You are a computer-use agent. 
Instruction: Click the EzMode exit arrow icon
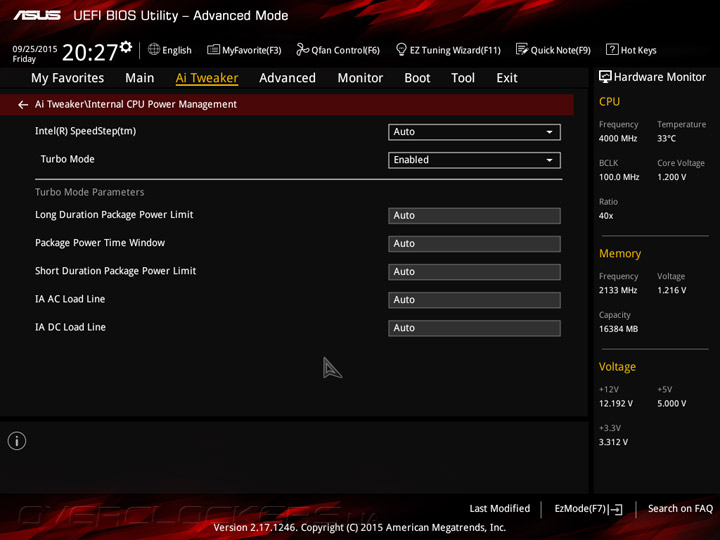pos(616,509)
